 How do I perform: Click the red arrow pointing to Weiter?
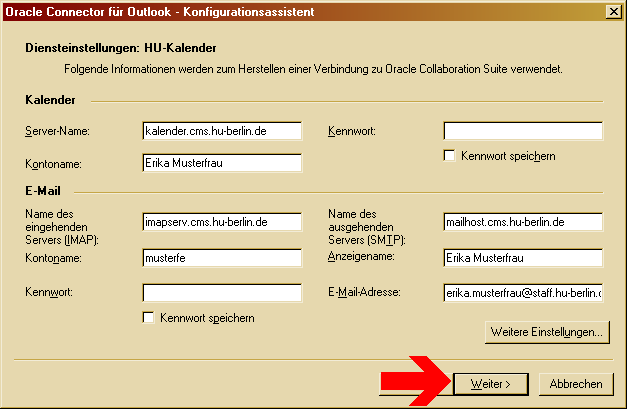coord(410,383)
